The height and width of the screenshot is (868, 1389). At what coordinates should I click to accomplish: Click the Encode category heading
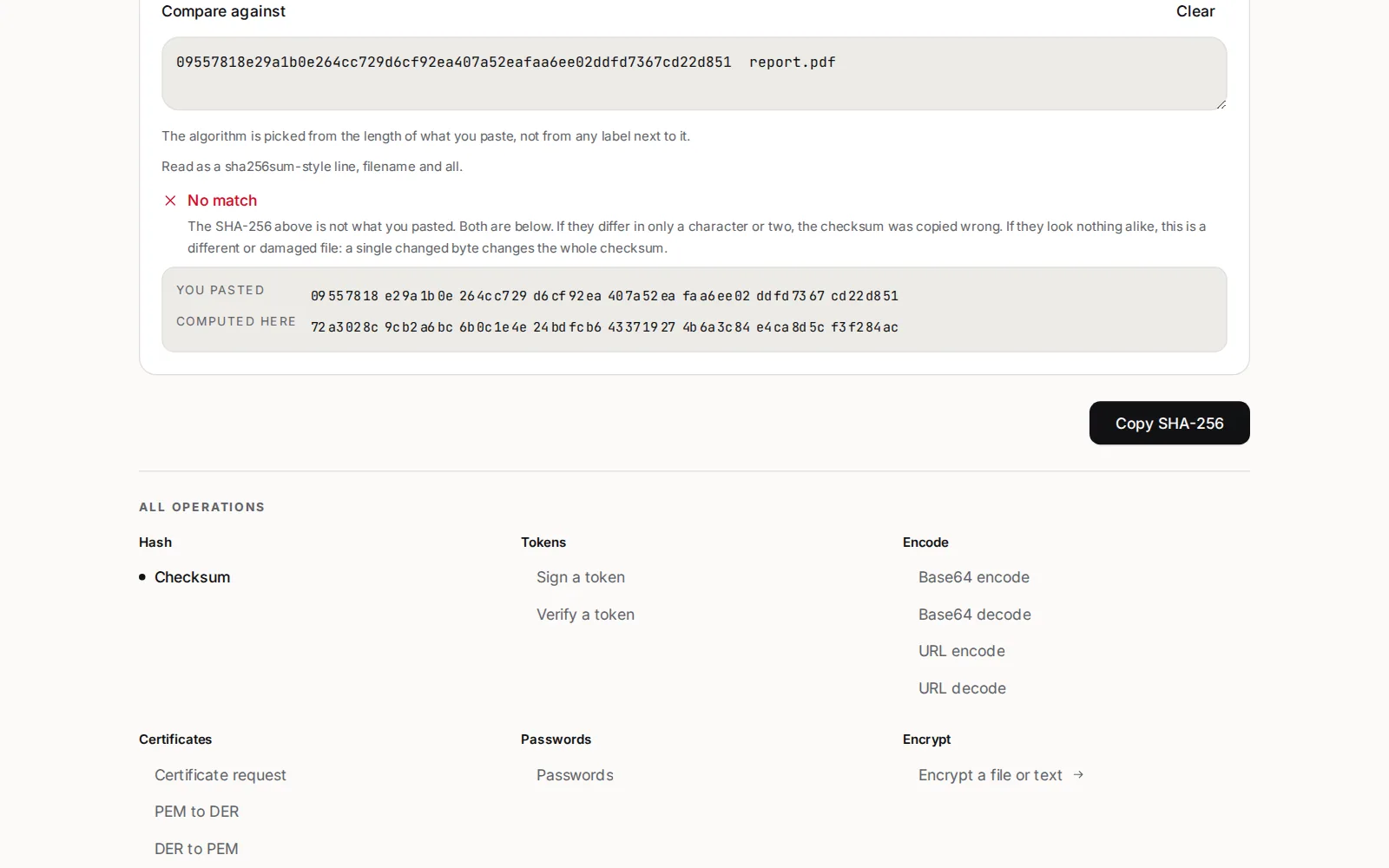pos(925,542)
